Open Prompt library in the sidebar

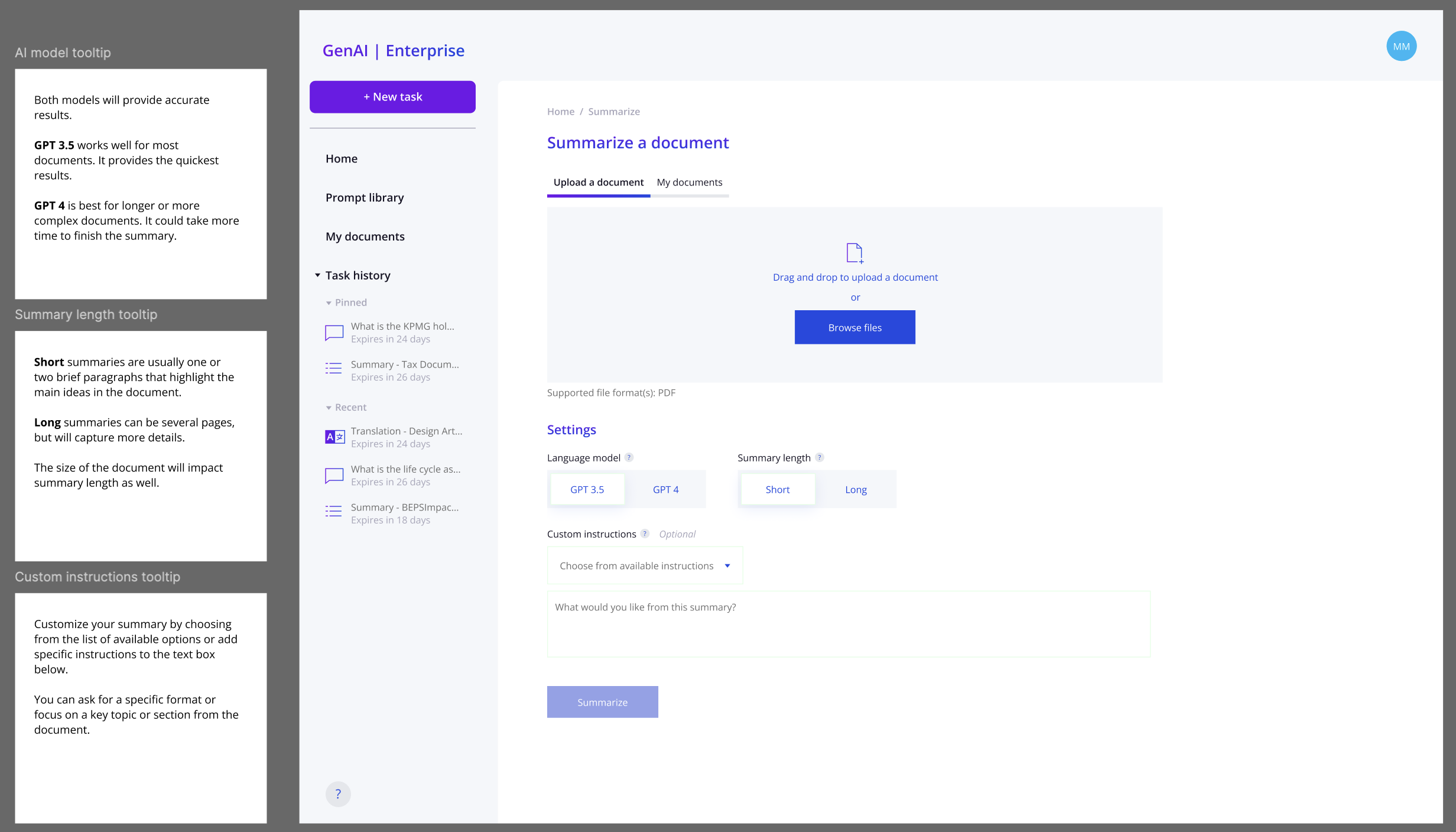pos(365,197)
